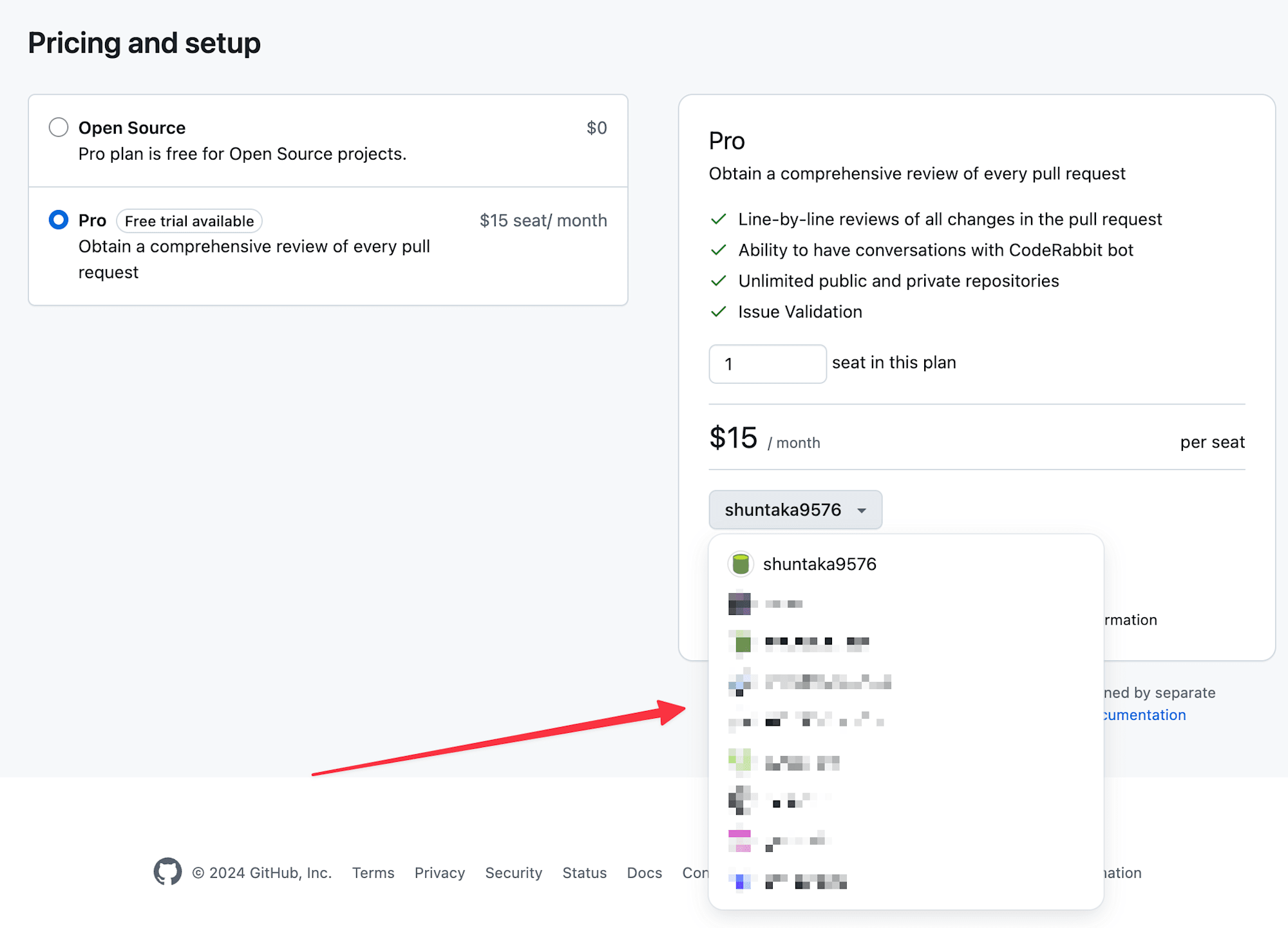1288x928 pixels.
Task: Click the 'per seat' label
Action: pos(1213,442)
